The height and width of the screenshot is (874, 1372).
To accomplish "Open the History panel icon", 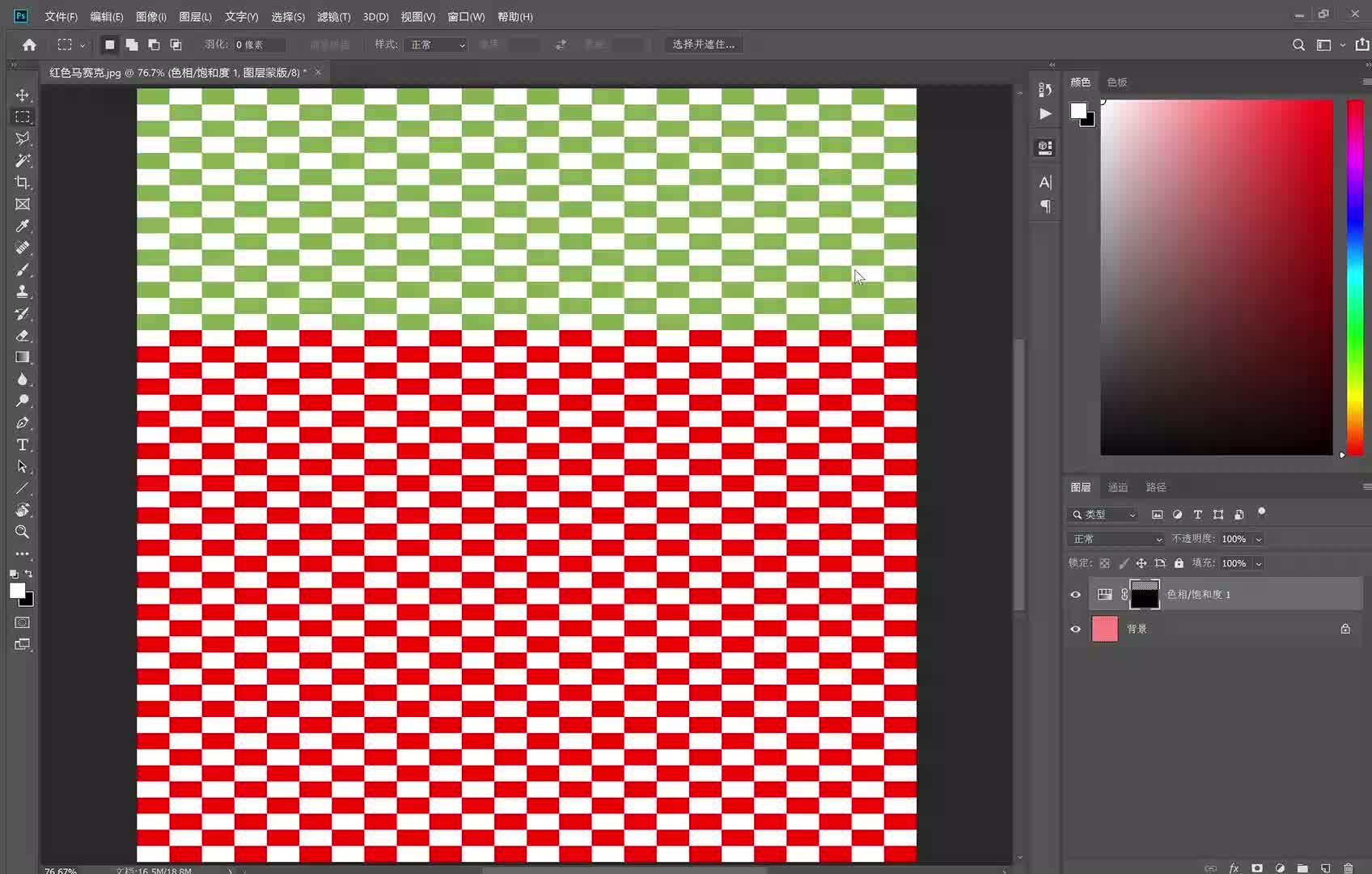I will 1045,90.
